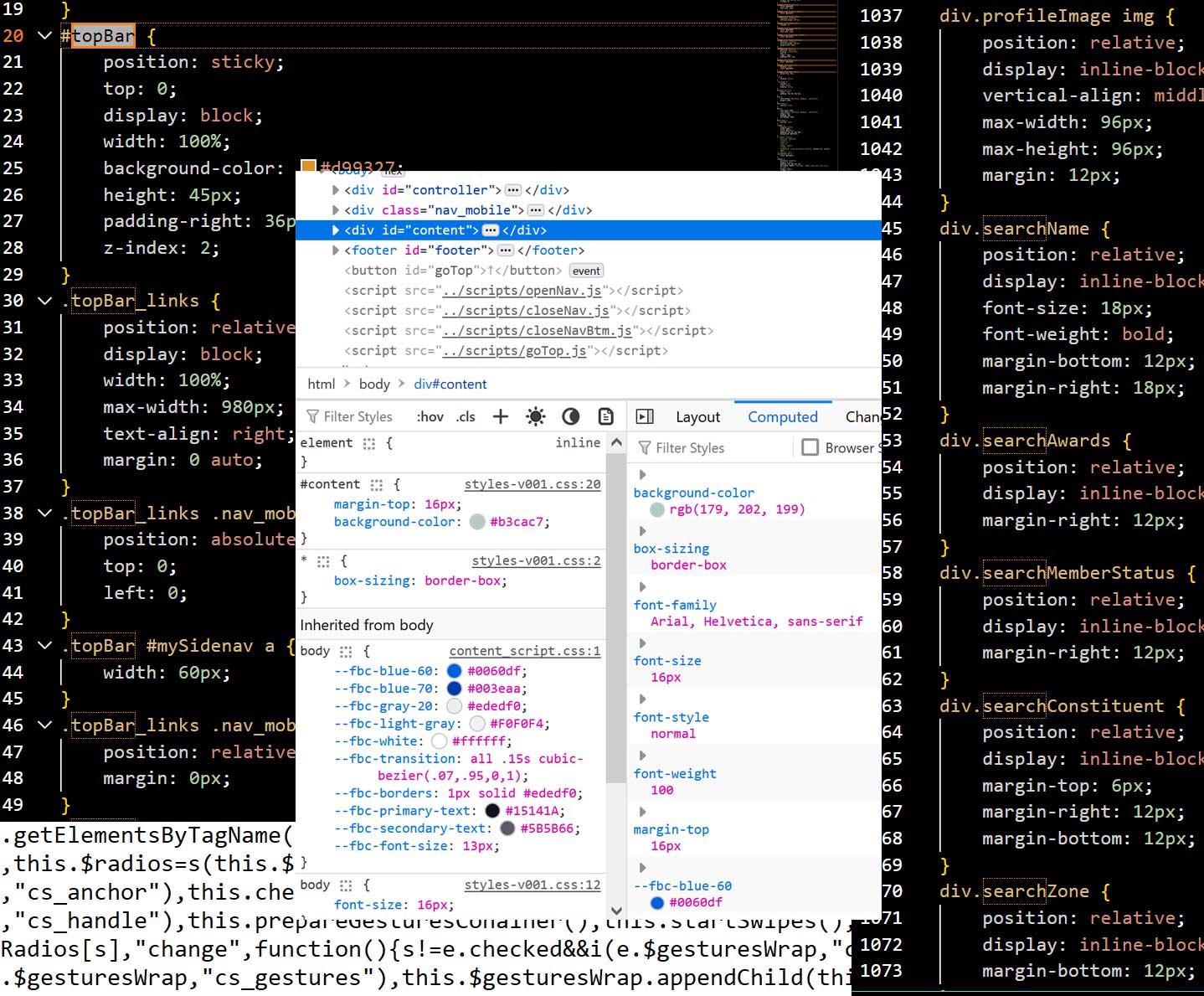Toggle .cls classes panel
1204x996 pixels.
coord(466,416)
